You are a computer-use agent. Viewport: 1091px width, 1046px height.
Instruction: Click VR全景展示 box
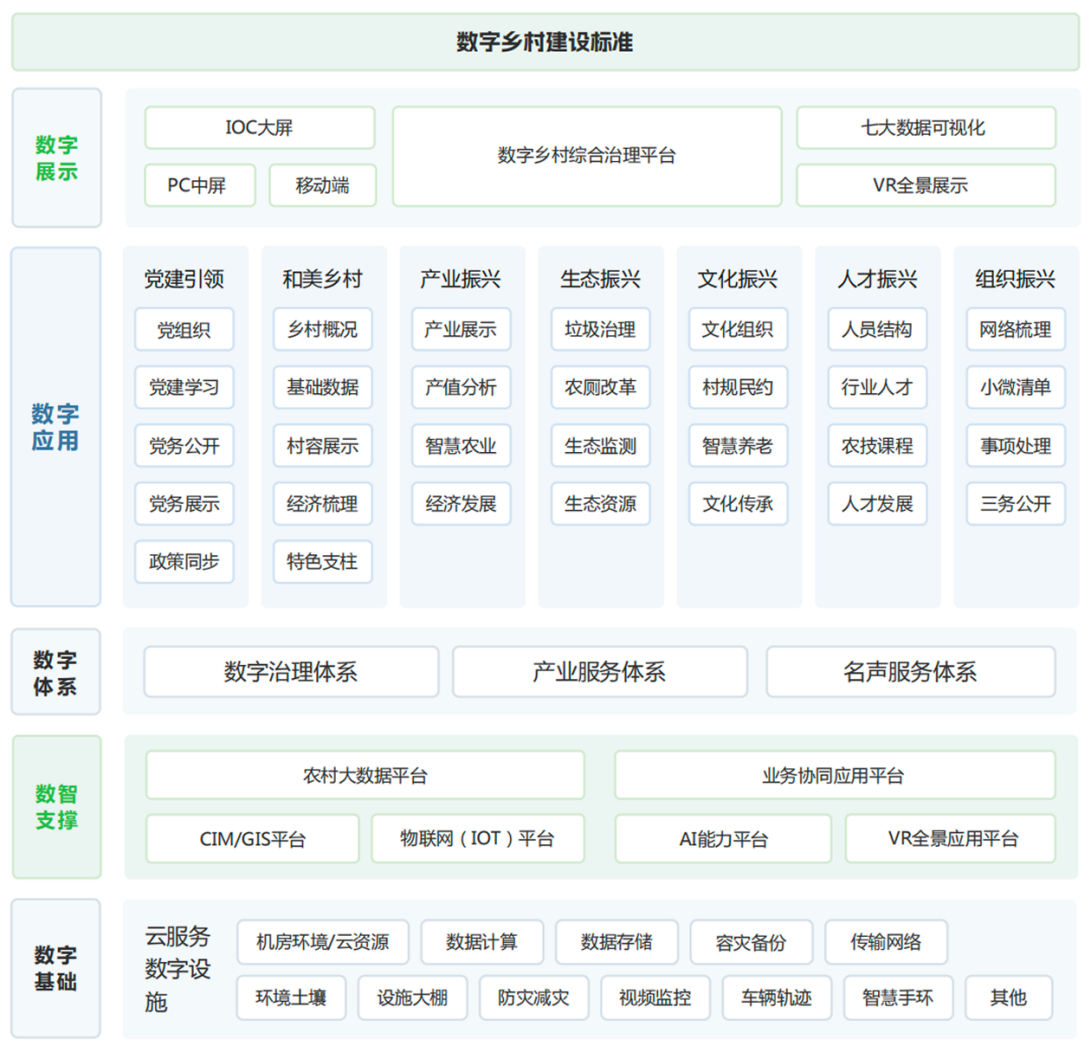[x=925, y=186]
